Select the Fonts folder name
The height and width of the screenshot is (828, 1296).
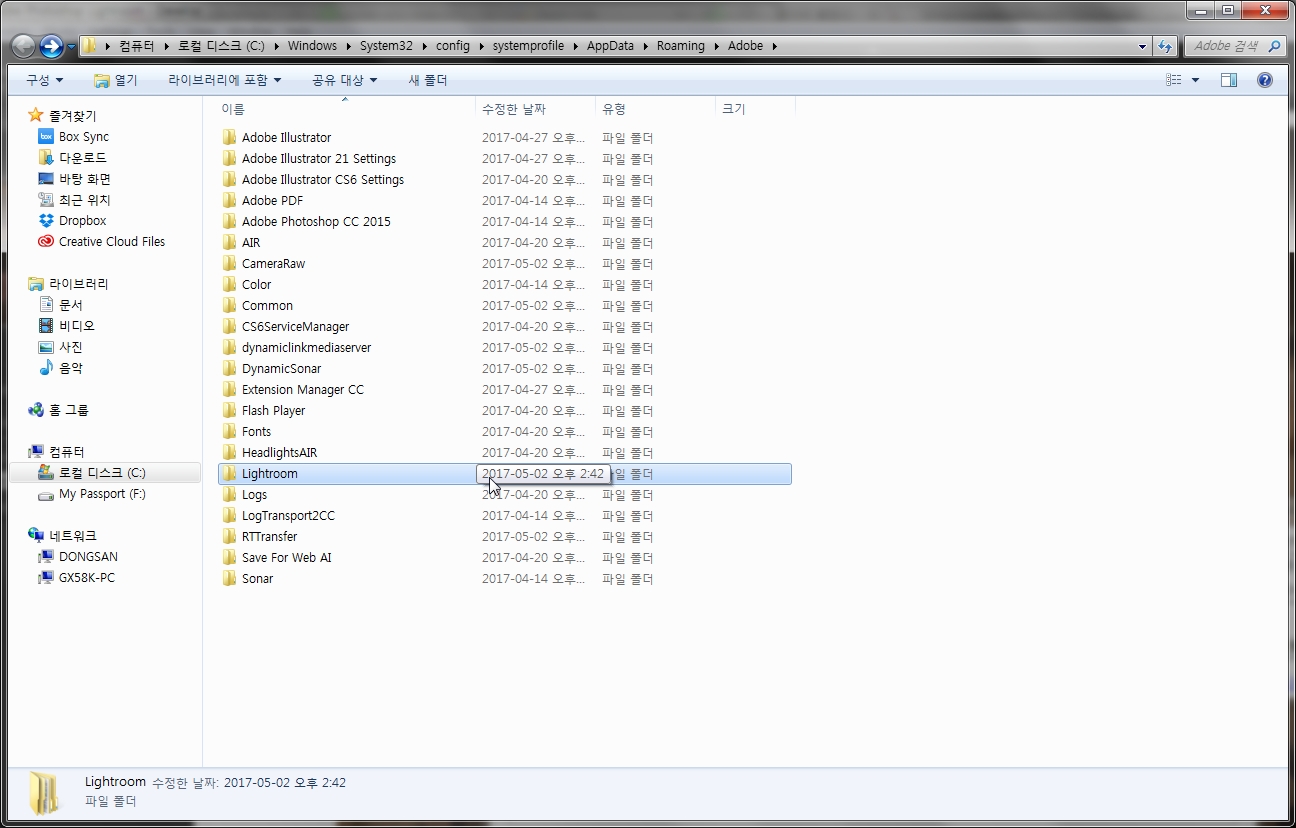[256, 431]
